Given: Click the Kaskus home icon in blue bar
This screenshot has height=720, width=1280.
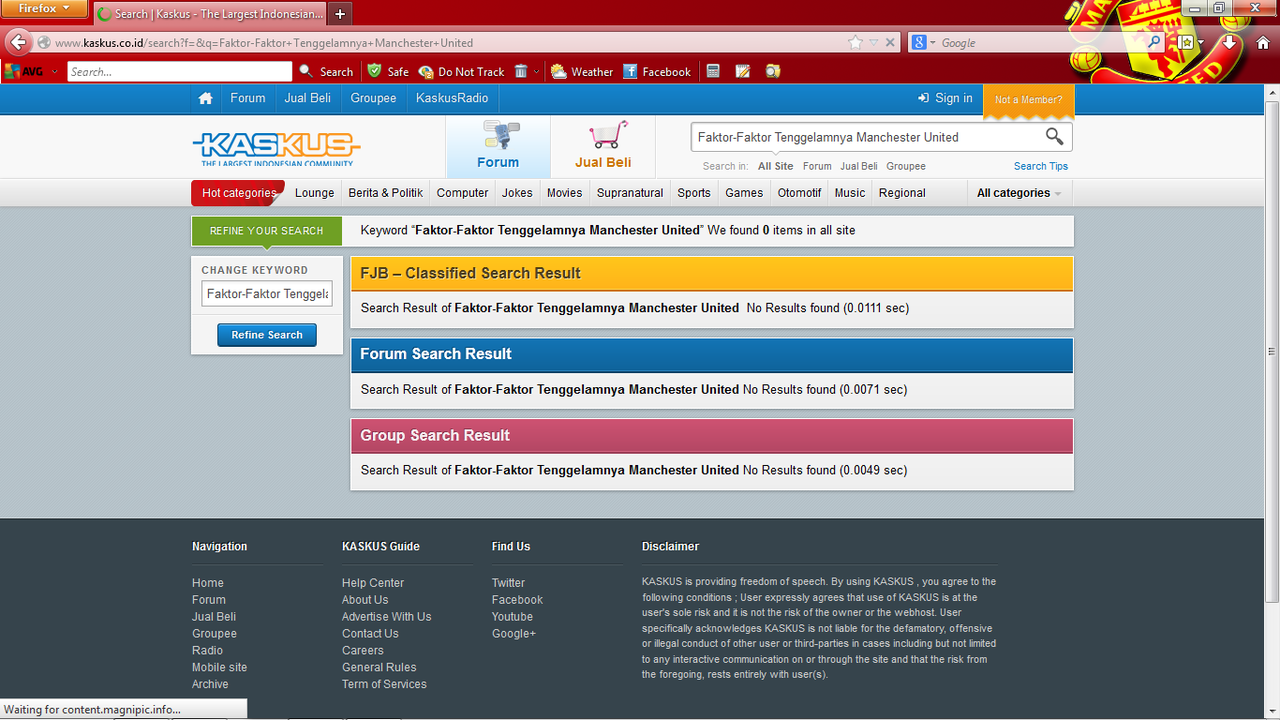Looking at the screenshot, I should pos(205,98).
